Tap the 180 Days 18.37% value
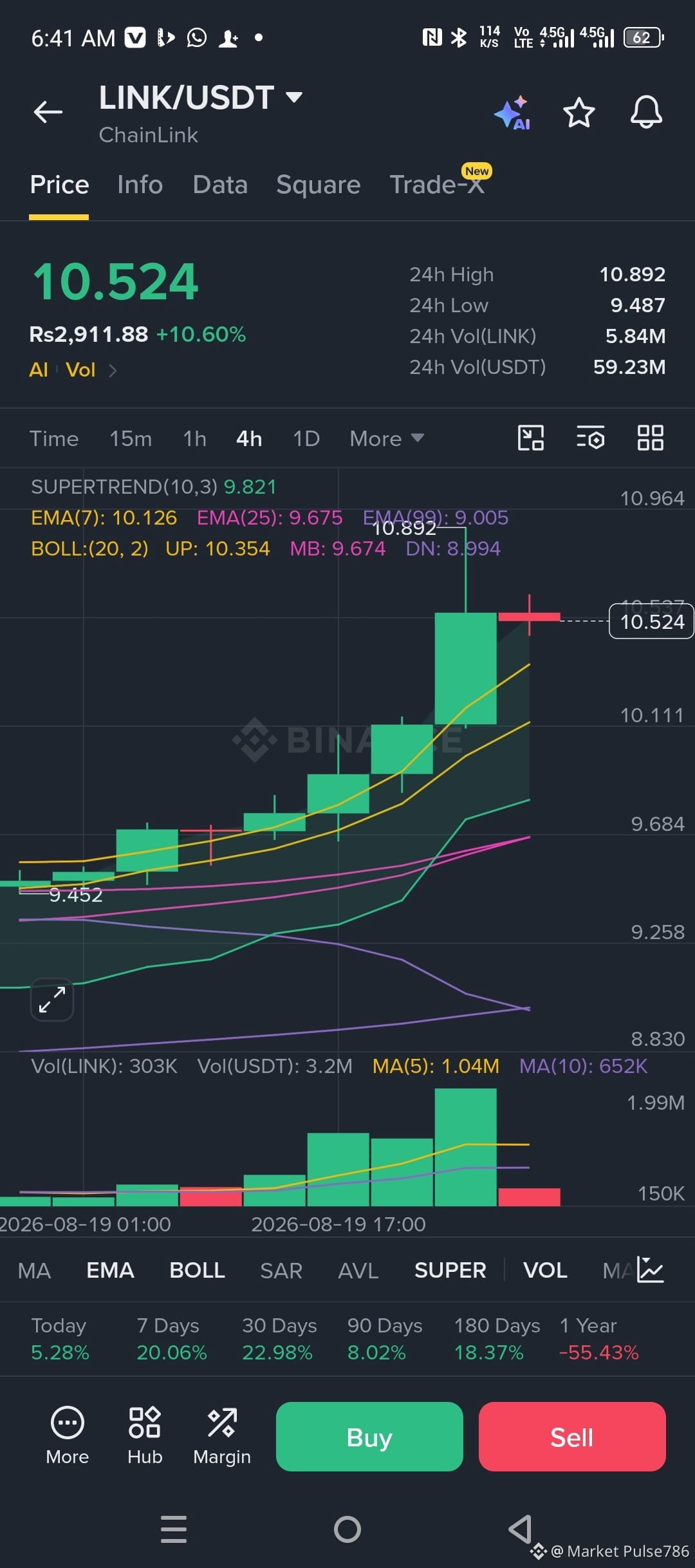Viewport: 695px width, 1568px height. (489, 1352)
